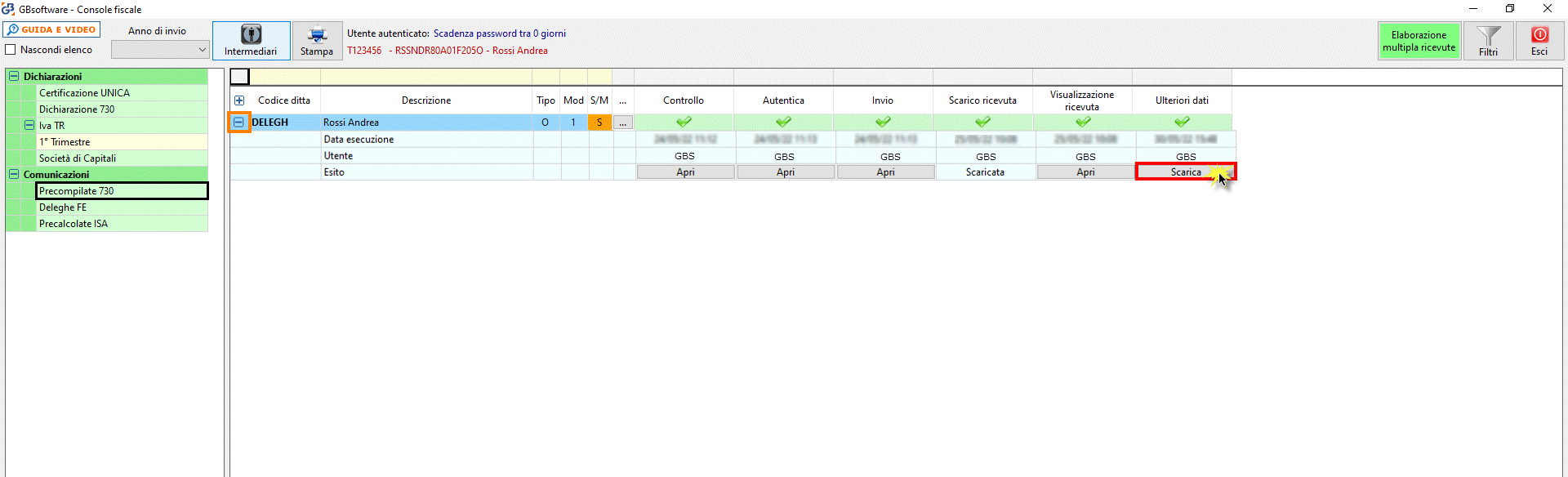Collapse the Dichiarazioni tree section
This screenshot has width=1568, height=477.
[x=14, y=76]
